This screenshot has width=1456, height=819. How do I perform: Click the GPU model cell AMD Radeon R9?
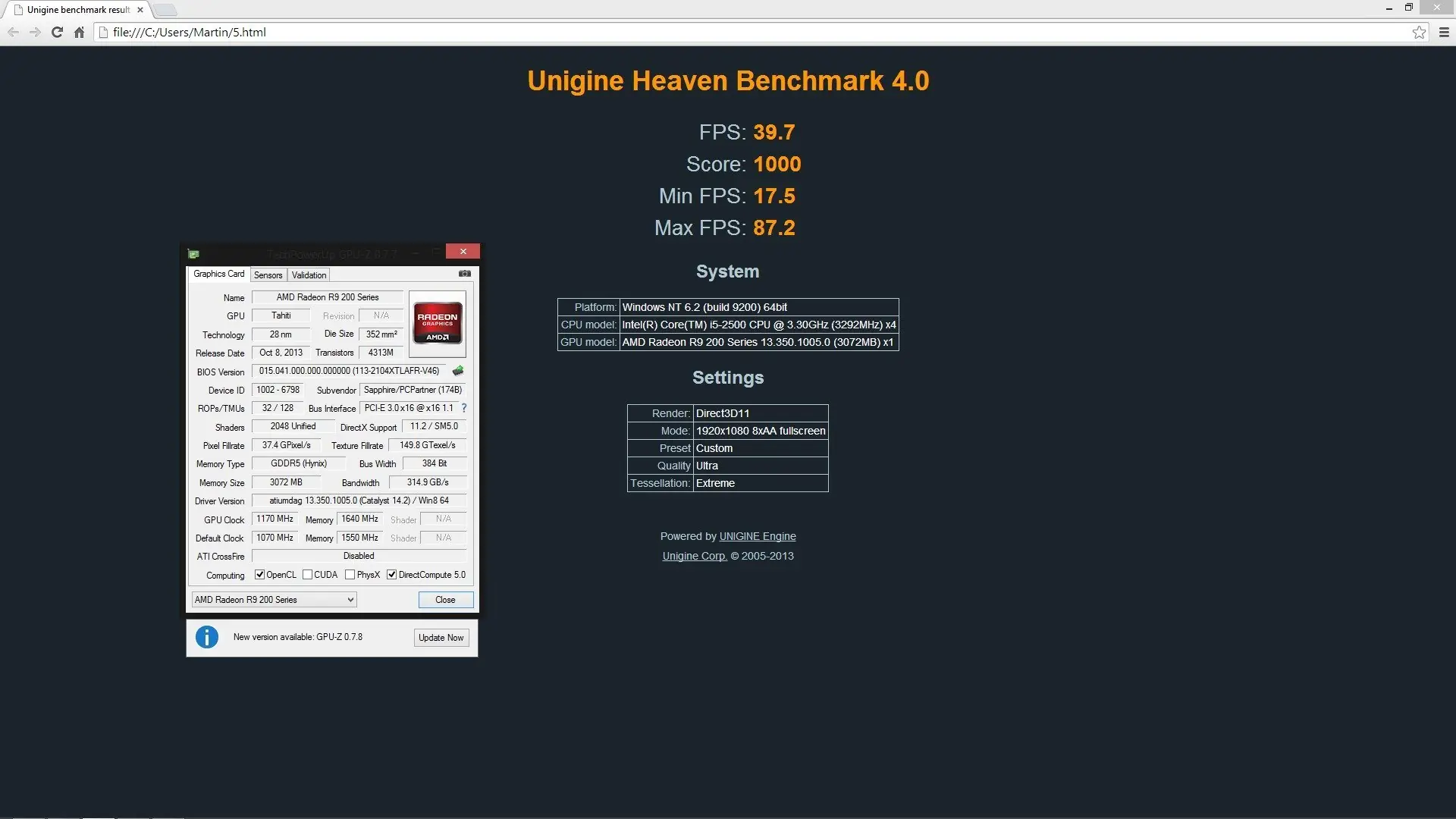759,342
